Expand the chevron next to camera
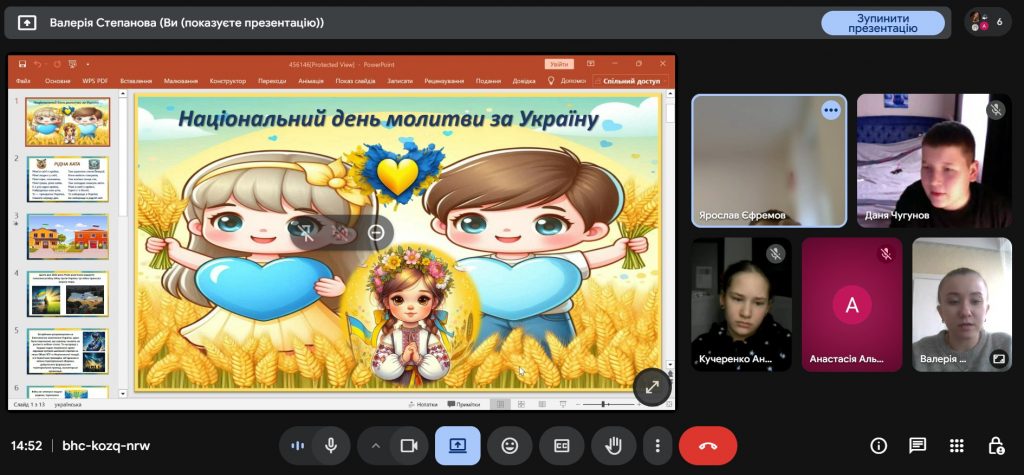Image resolution: width=1024 pixels, height=475 pixels. 376,446
